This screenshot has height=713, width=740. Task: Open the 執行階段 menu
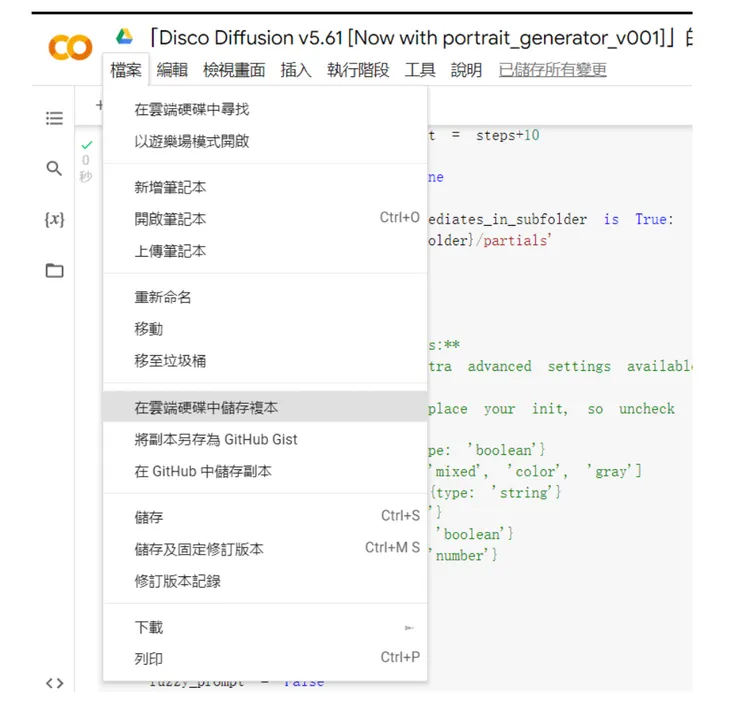point(358,70)
